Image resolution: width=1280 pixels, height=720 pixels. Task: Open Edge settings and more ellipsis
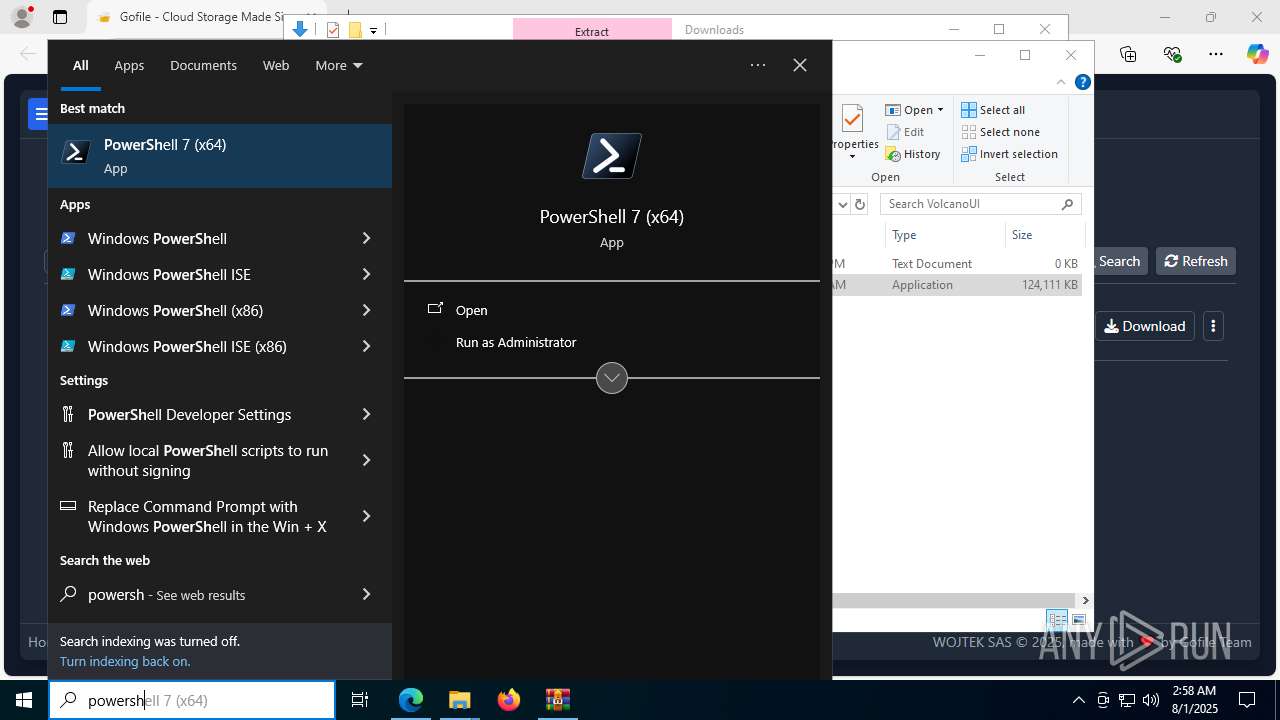(x=1215, y=54)
